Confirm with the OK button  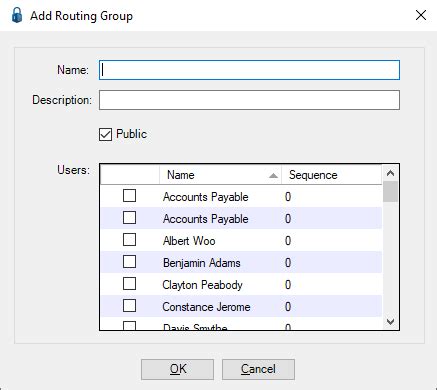tap(177, 369)
